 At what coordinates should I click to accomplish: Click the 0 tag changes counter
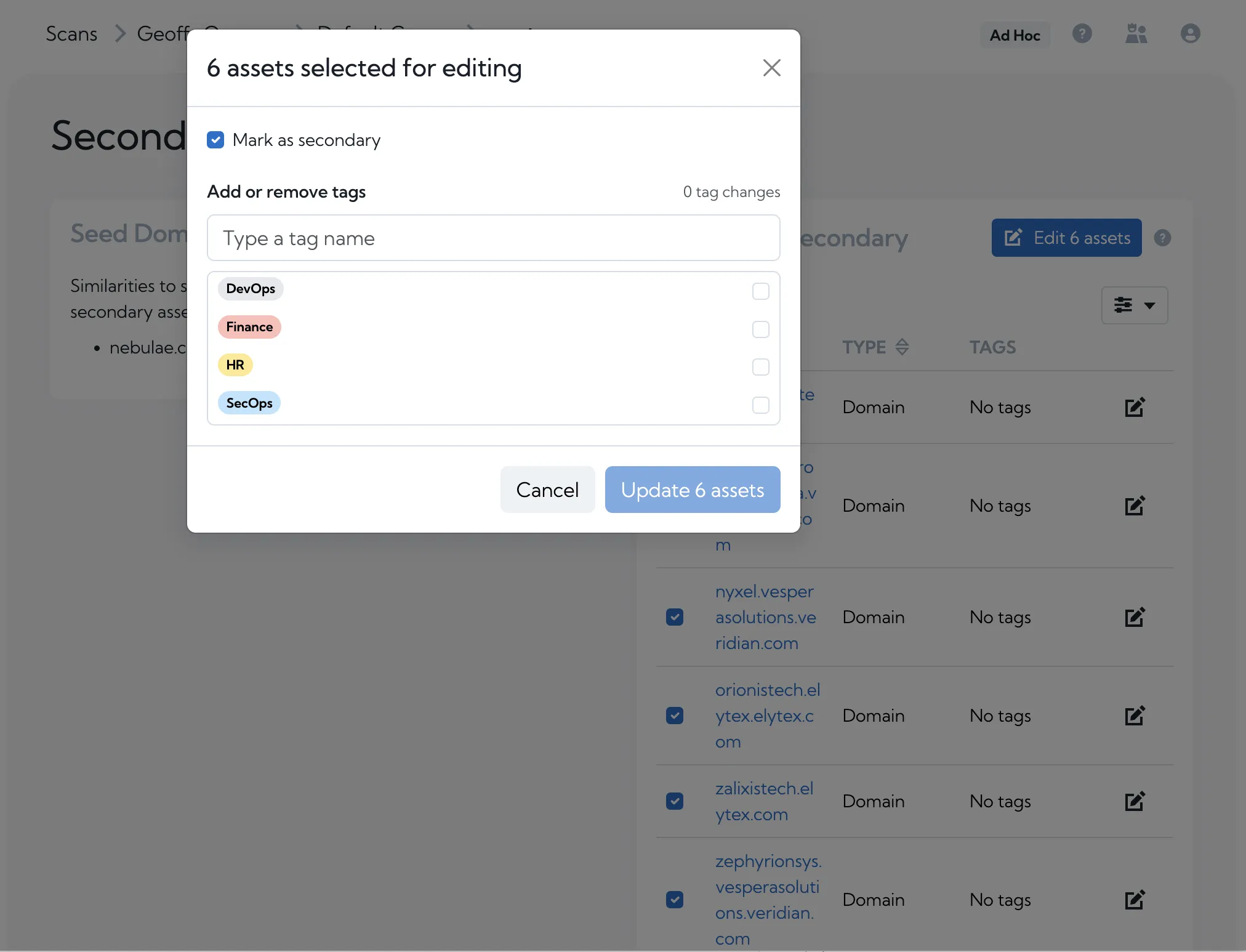tap(731, 192)
